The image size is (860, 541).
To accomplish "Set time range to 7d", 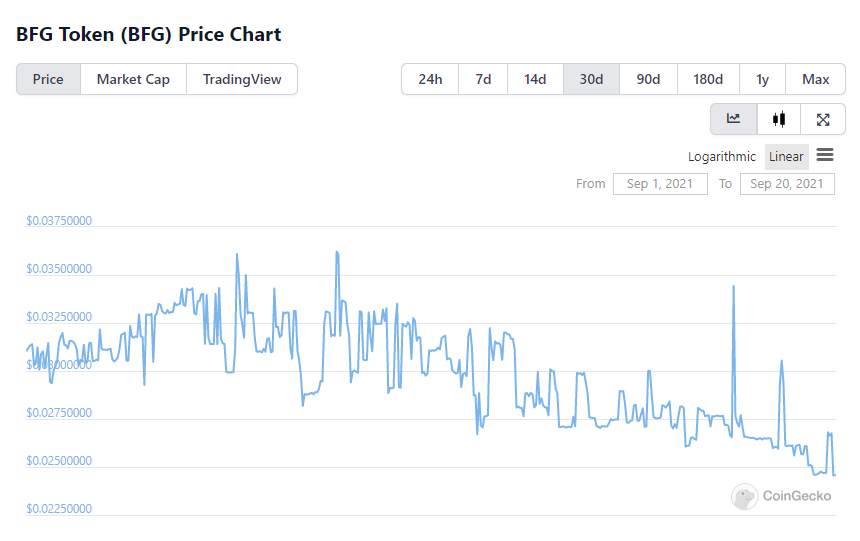I will point(483,79).
